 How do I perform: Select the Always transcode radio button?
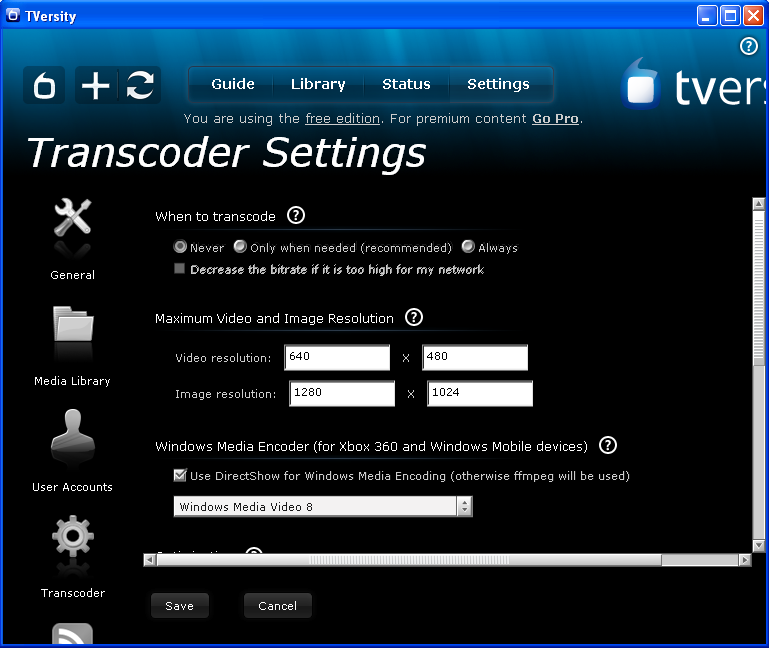point(468,247)
